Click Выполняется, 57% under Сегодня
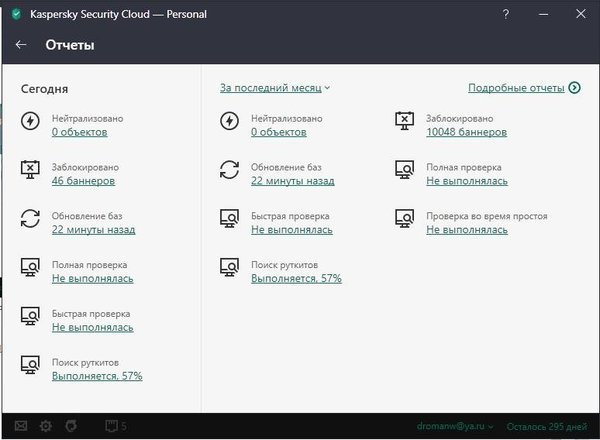 click(x=97, y=376)
